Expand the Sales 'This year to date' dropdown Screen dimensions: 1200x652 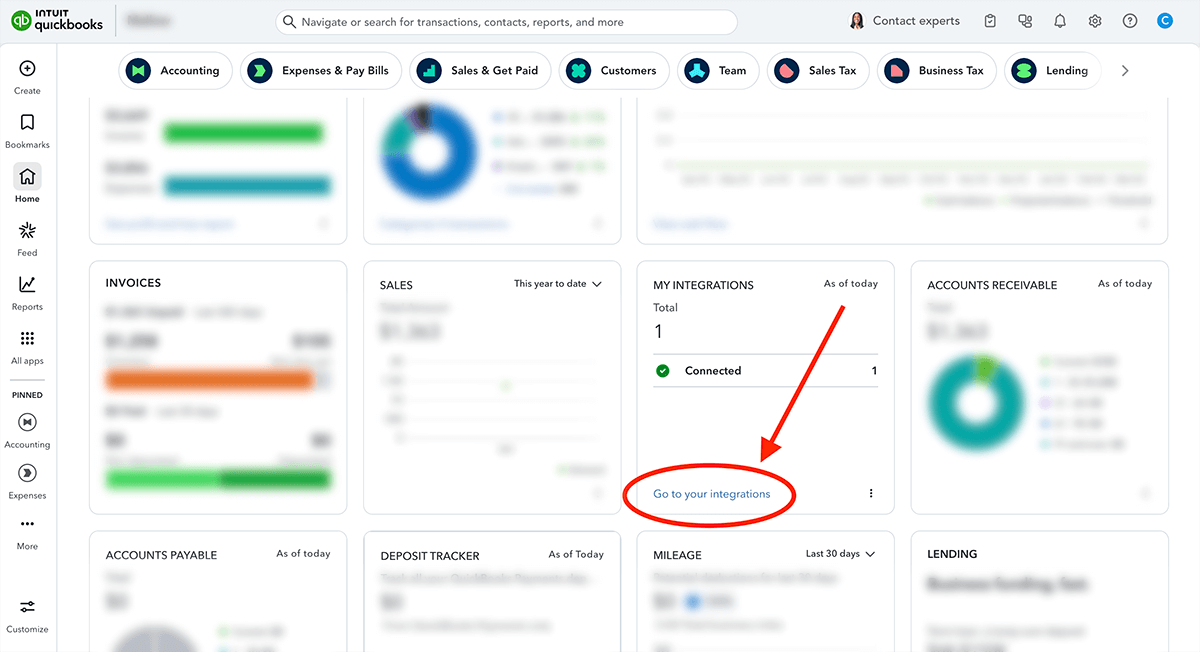click(558, 284)
